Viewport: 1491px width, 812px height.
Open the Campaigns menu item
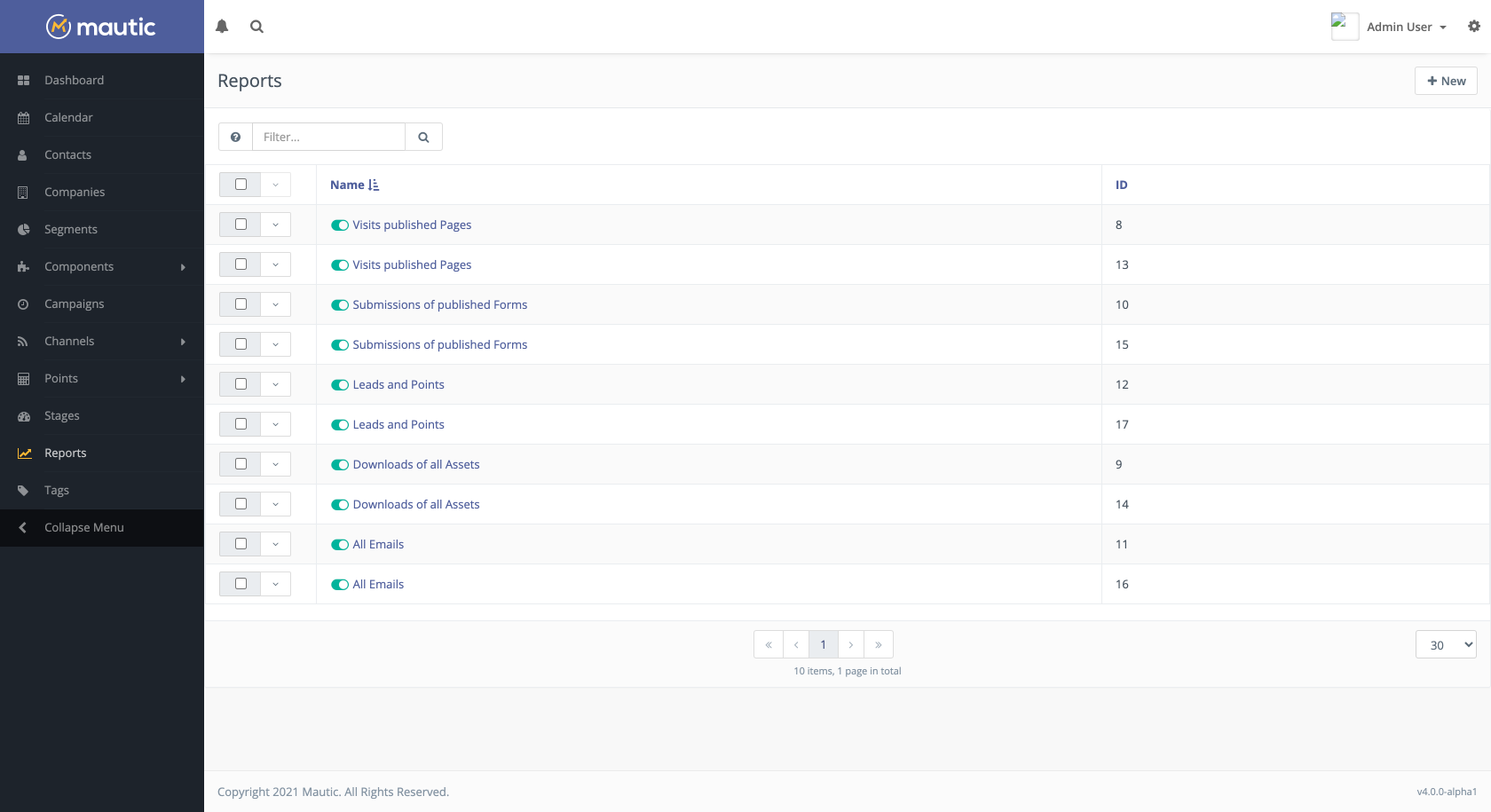point(75,304)
